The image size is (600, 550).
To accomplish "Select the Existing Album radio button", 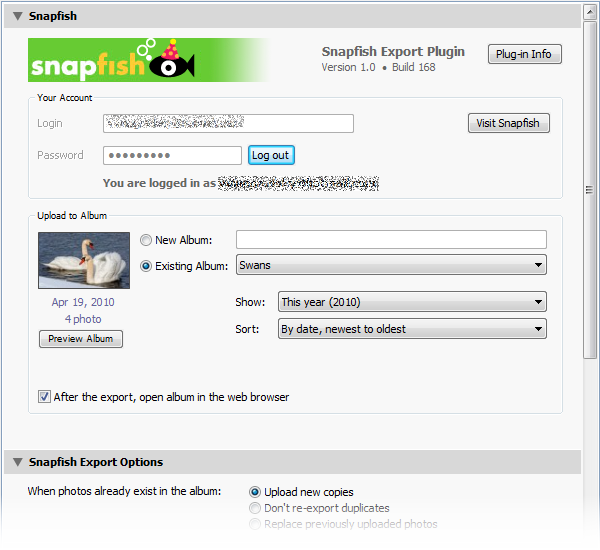I will [146, 266].
